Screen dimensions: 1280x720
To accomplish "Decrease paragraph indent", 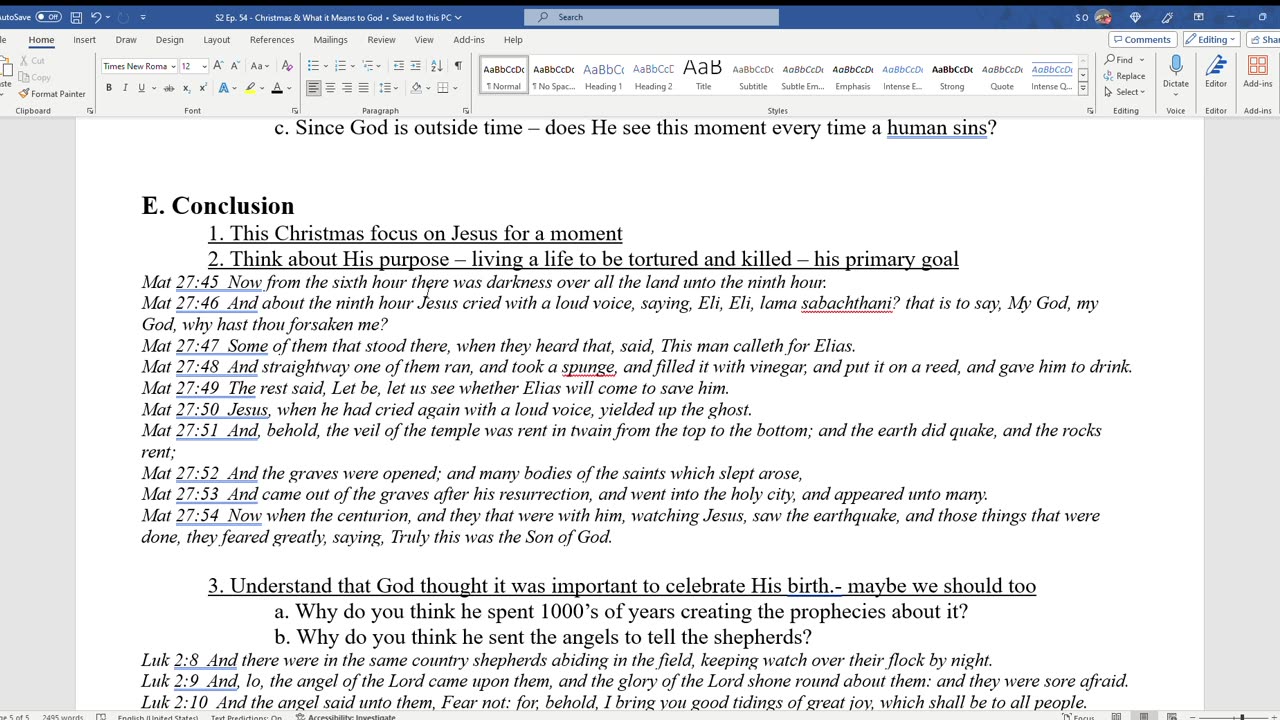I will [x=399, y=66].
